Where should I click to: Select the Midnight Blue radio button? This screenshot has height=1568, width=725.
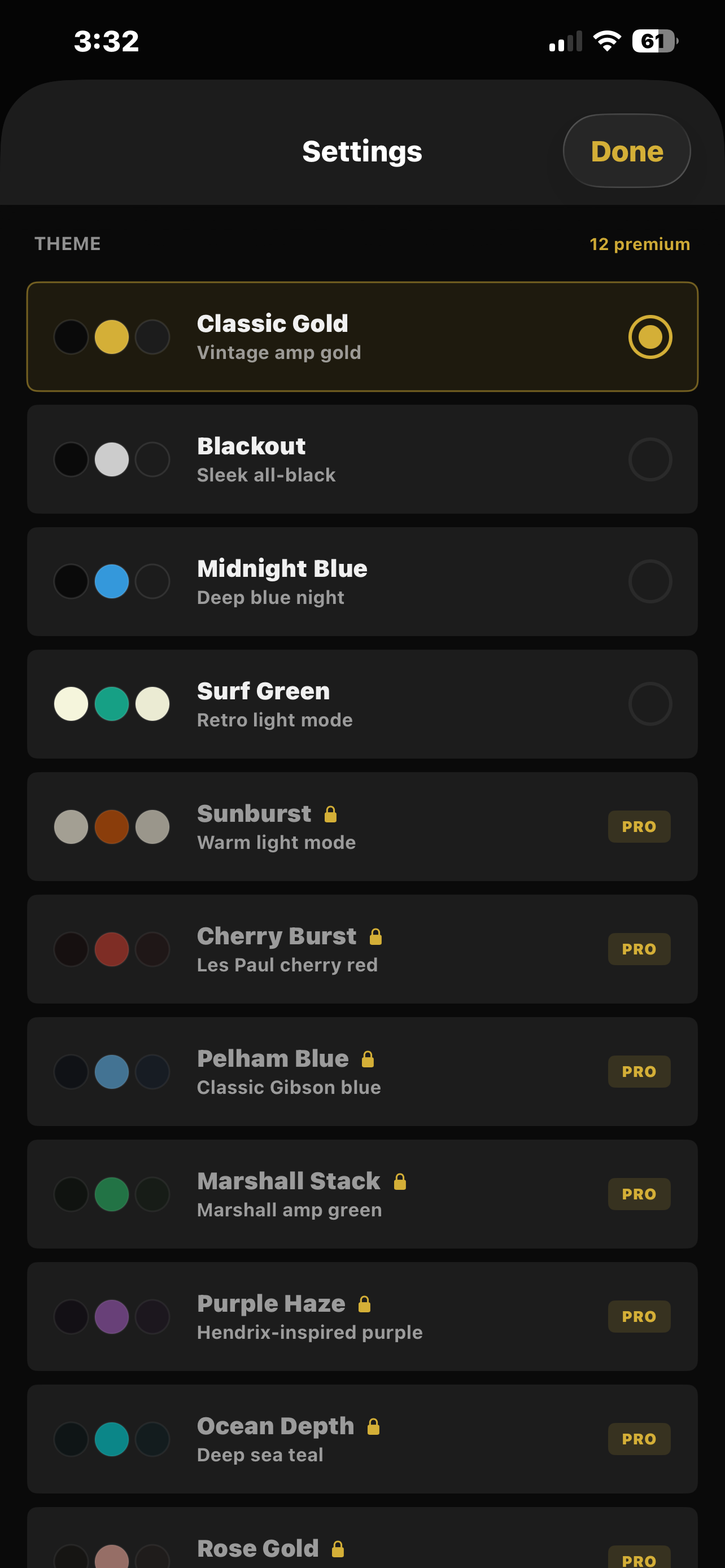[x=649, y=581]
